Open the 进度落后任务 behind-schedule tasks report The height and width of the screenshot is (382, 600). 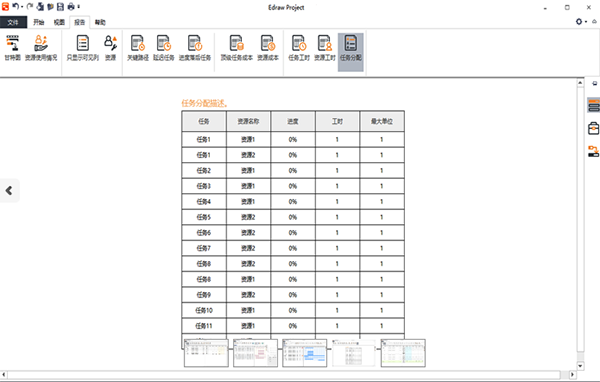click(x=195, y=48)
